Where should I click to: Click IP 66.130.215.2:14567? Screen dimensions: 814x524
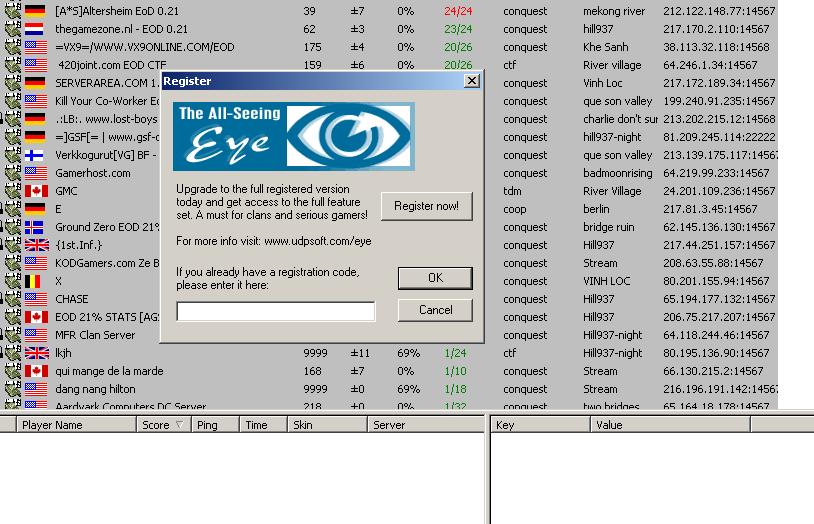click(713, 371)
